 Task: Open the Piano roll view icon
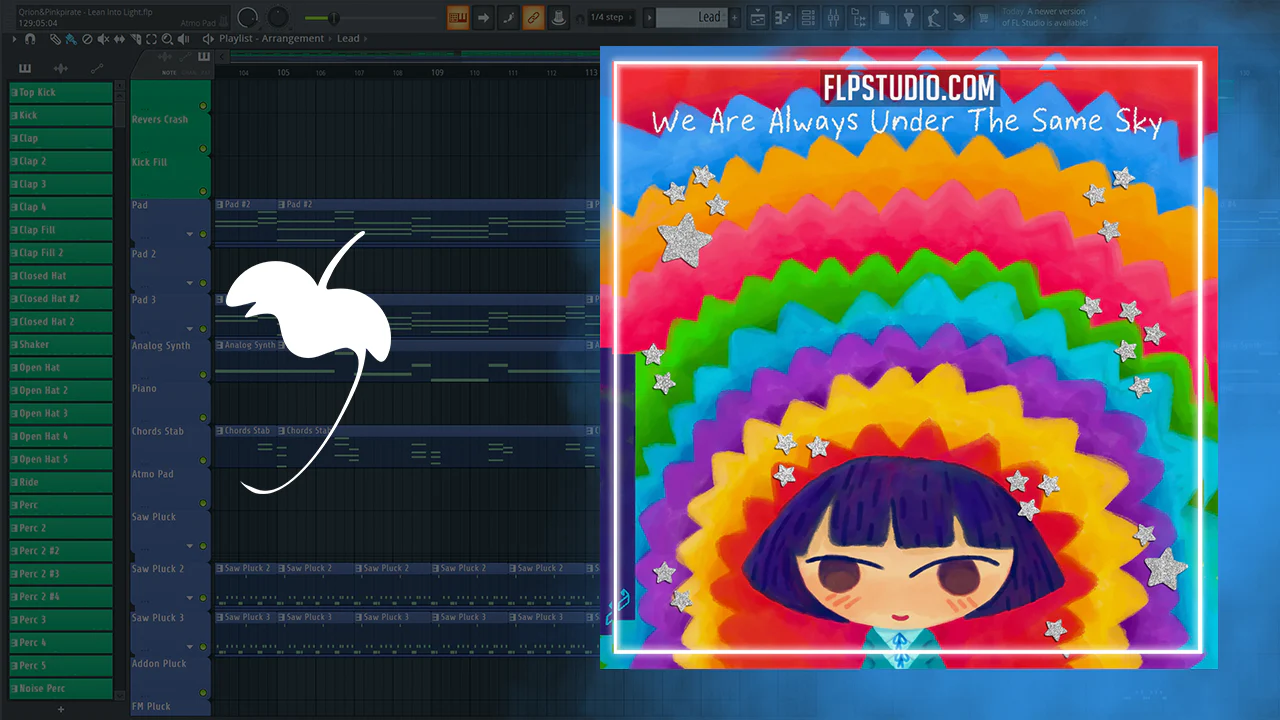coord(783,17)
